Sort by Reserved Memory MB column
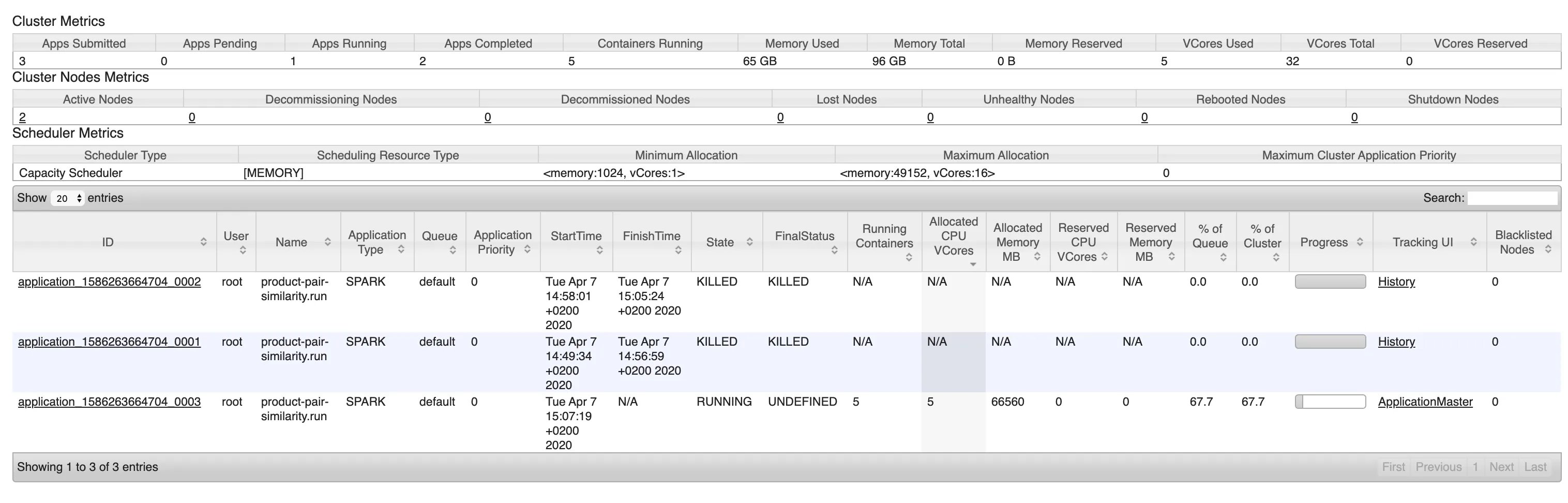Image resolution: width=1568 pixels, height=503 pixels. (1151, 242)
